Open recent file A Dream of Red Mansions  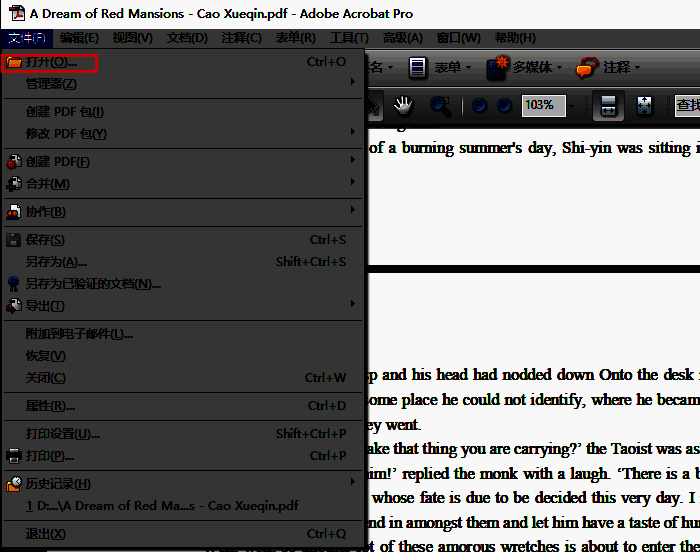pyautogui.click(x=165, y=506)
